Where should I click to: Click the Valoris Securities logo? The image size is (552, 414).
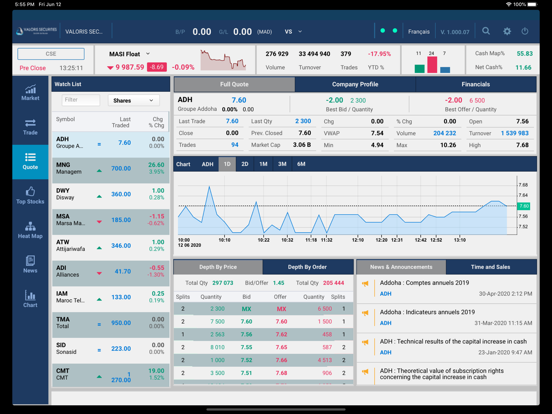coord(36,31)
